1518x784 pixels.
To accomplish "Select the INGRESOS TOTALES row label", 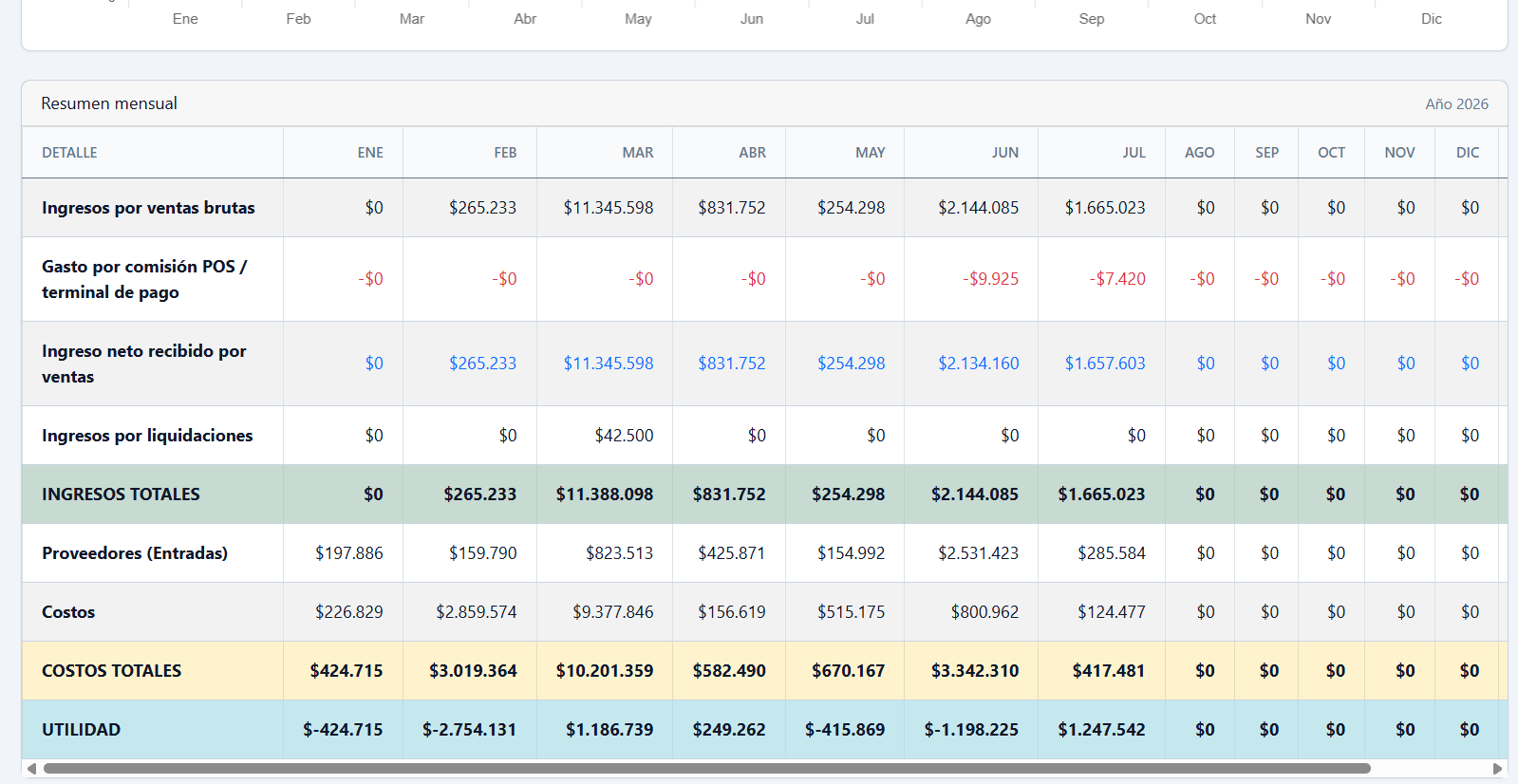I will click(121, 495).
